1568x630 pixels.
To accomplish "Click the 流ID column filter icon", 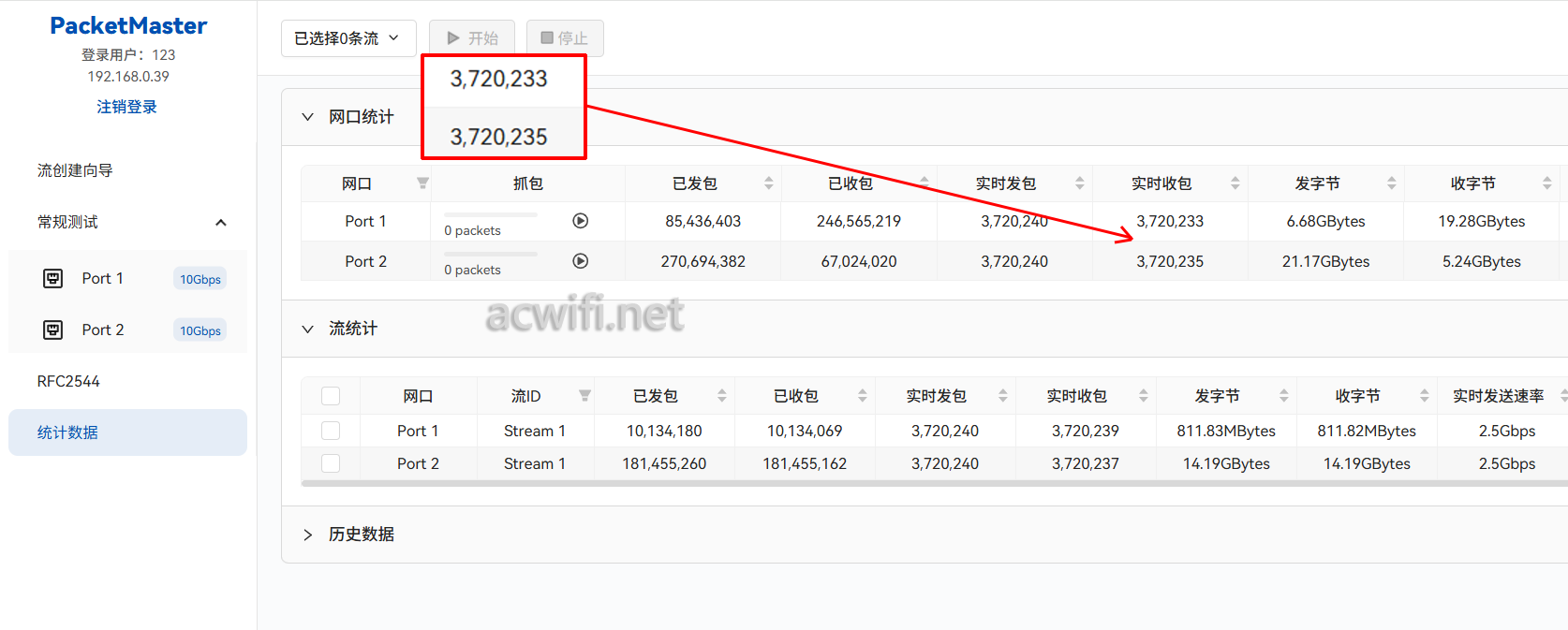I will pos(584,396).
